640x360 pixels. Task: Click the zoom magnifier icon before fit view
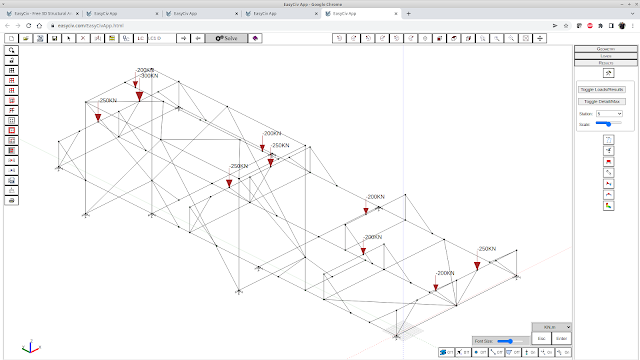point(511,38)
